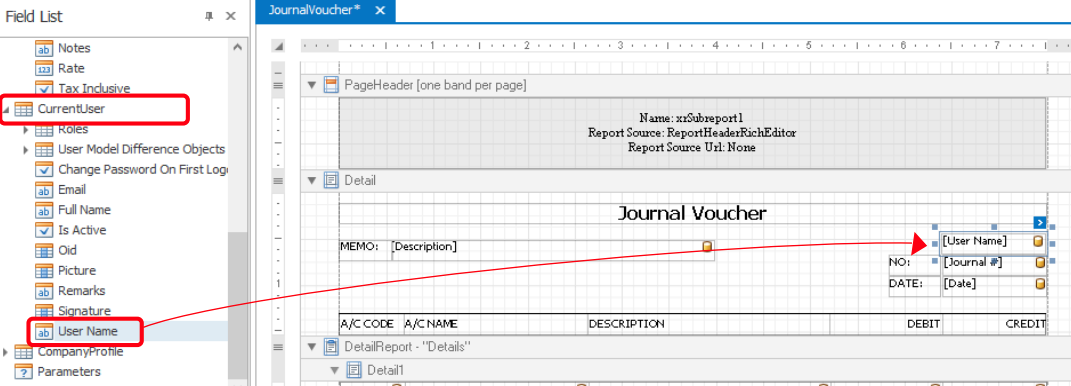Expand the CompanyProfile tree node
Image resolution: width=1071 pixels, height=386 pixels.
tap(6, 352)
